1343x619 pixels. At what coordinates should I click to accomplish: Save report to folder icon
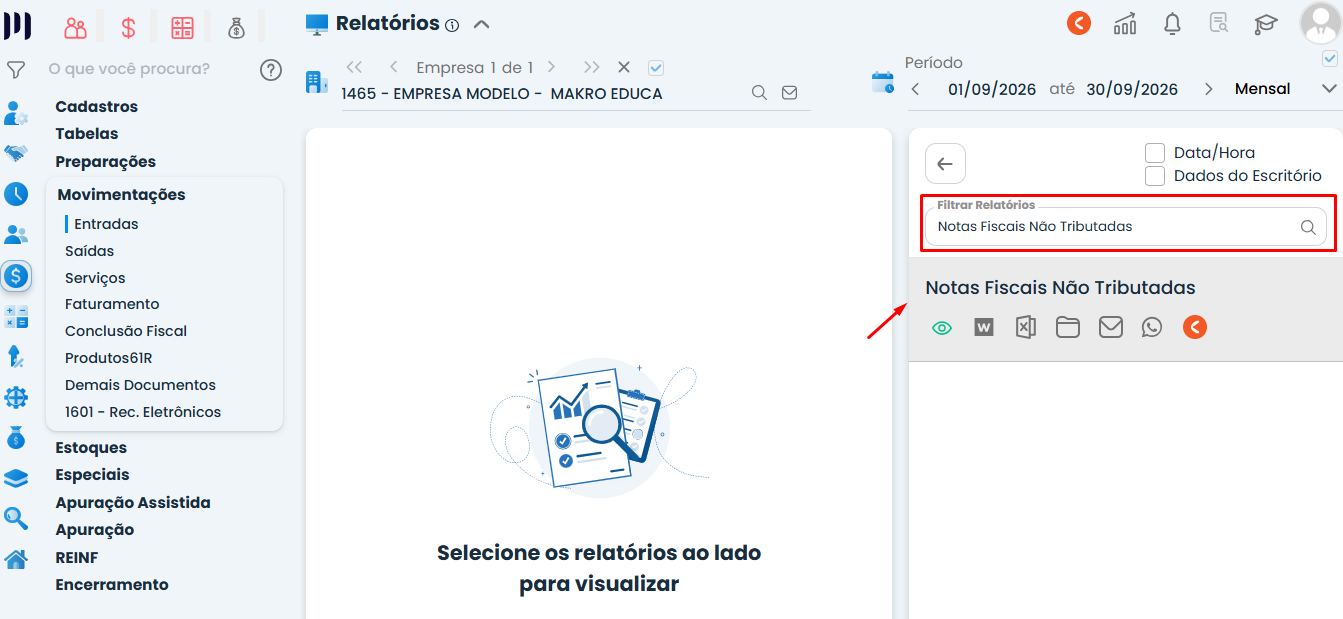pos(1068,327)
